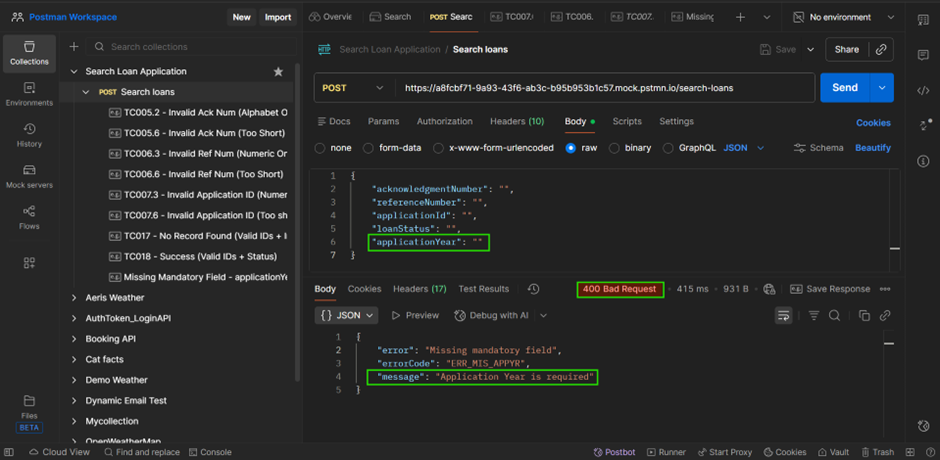Send the request
Screen dimensions: 940x460
pos(845,88)
